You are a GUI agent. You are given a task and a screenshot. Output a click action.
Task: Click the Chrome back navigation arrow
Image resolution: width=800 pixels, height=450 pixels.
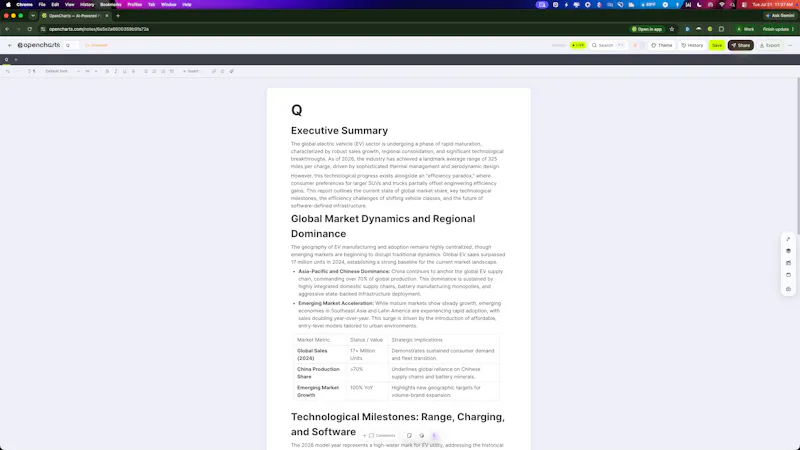pos(7,29)
